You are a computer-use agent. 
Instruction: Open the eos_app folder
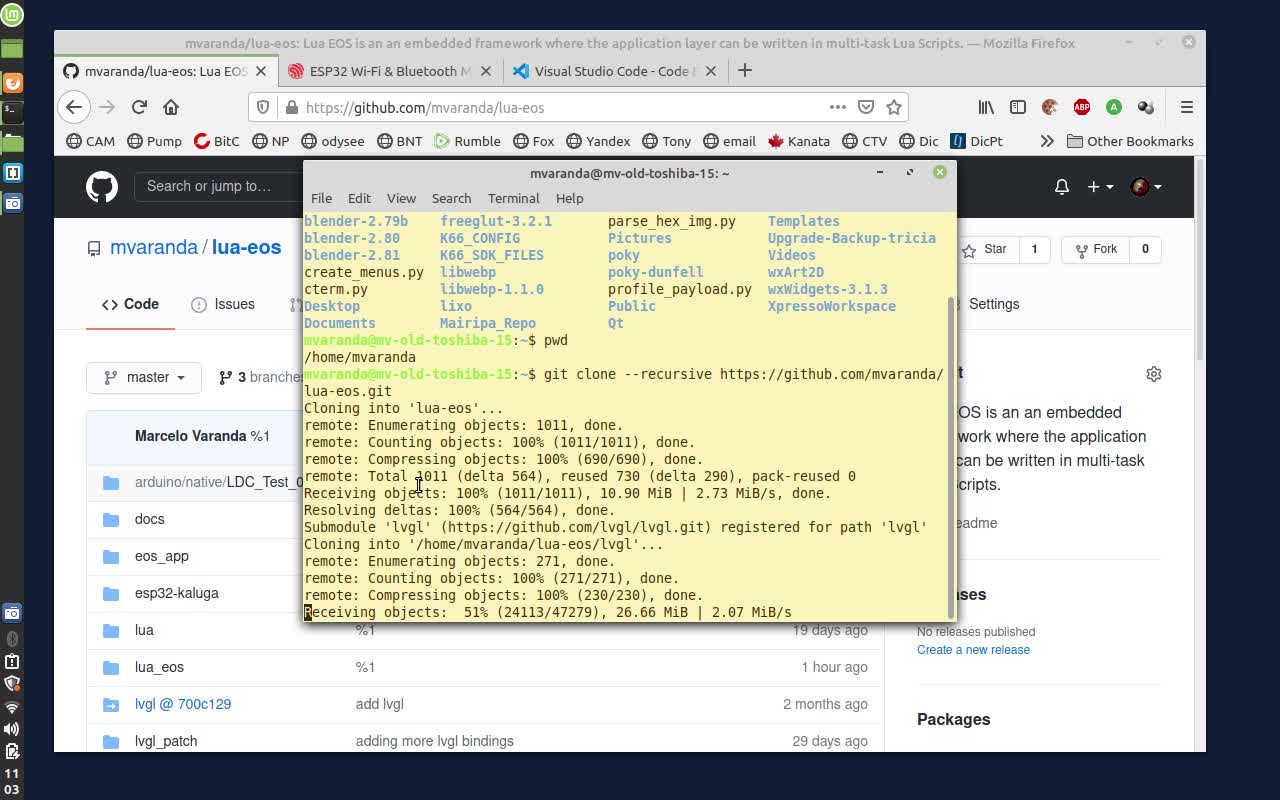coord(162,556)
